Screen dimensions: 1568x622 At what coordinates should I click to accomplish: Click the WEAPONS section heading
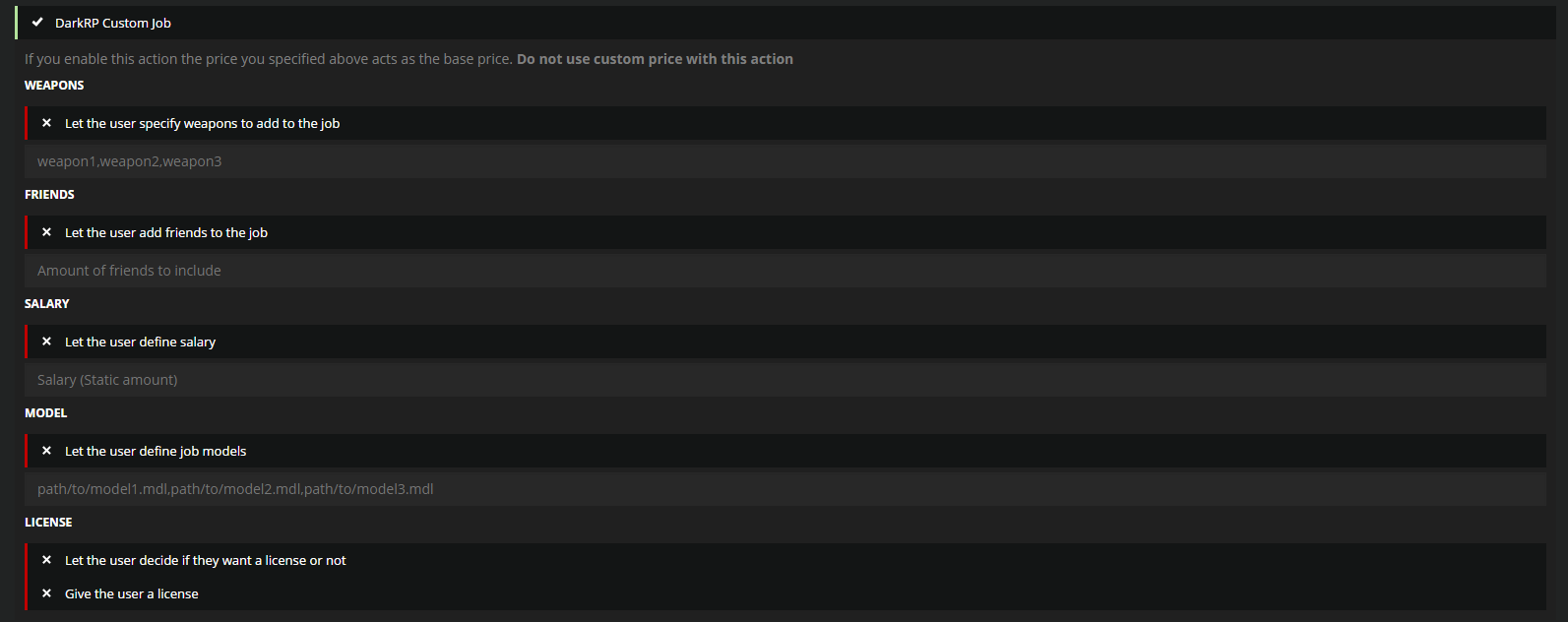click(54, 86)
